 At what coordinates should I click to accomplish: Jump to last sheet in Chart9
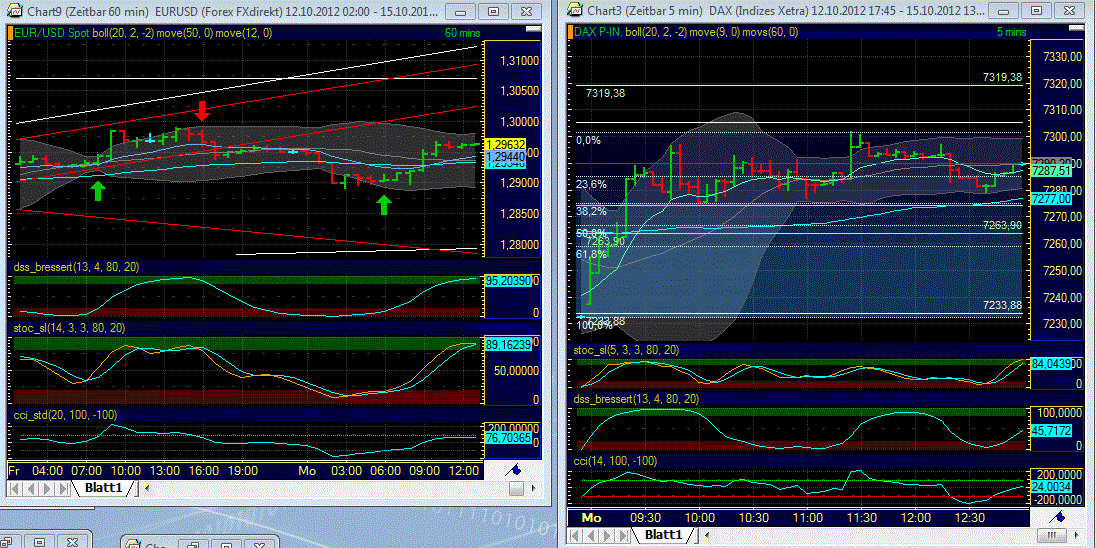pos(63,487)
